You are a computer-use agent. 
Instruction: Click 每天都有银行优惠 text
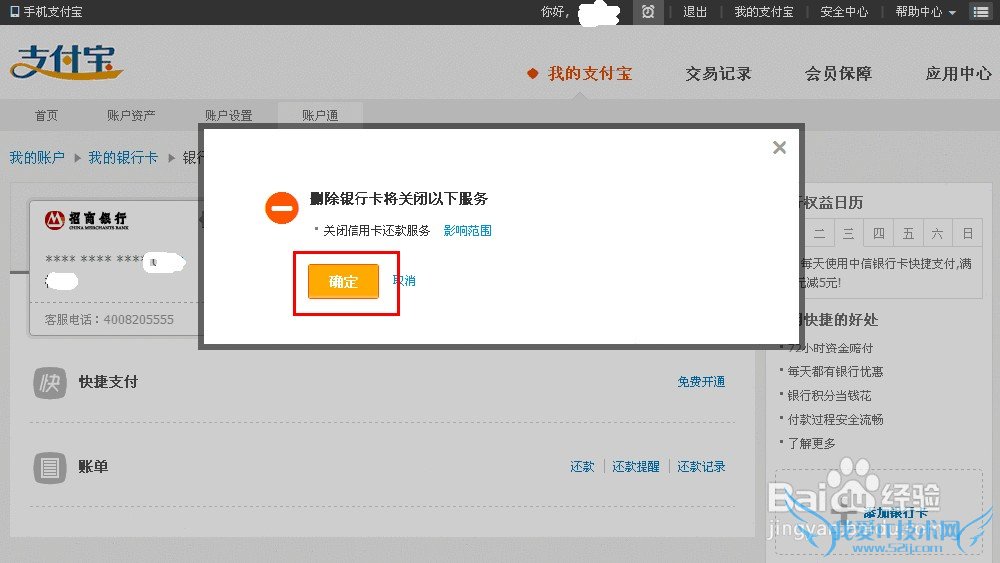(x=835, y=371)
